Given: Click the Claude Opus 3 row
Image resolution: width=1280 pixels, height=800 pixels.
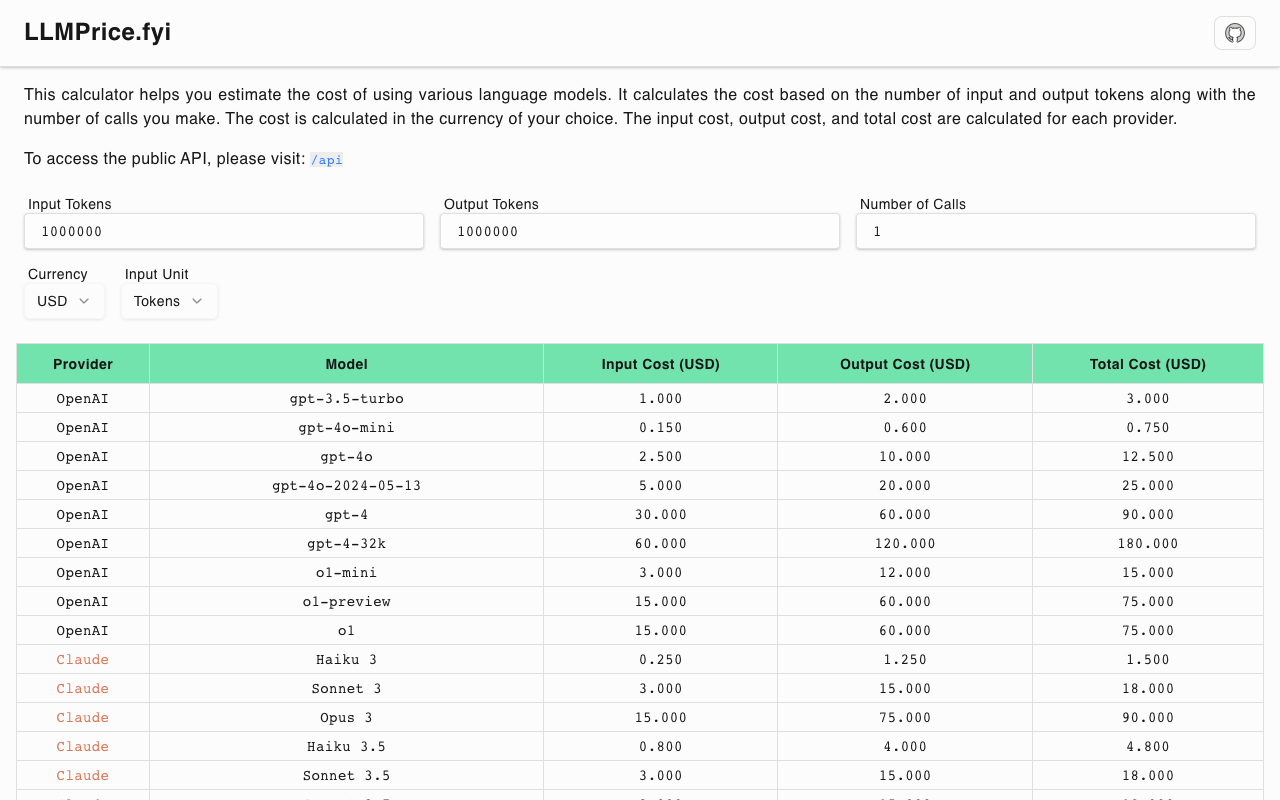Looking at the screenshot, I should pos(346,717).
